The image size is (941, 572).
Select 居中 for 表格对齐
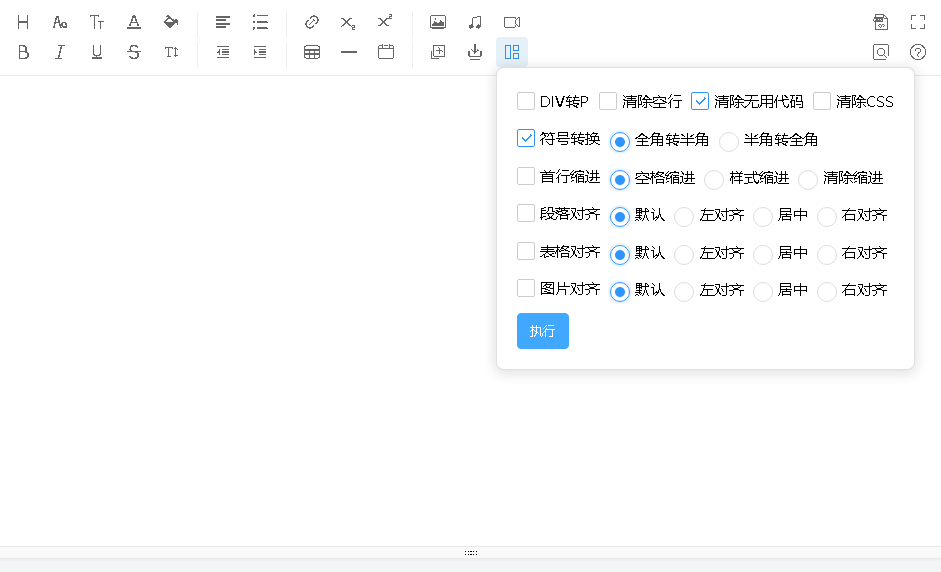coord(762,254)
